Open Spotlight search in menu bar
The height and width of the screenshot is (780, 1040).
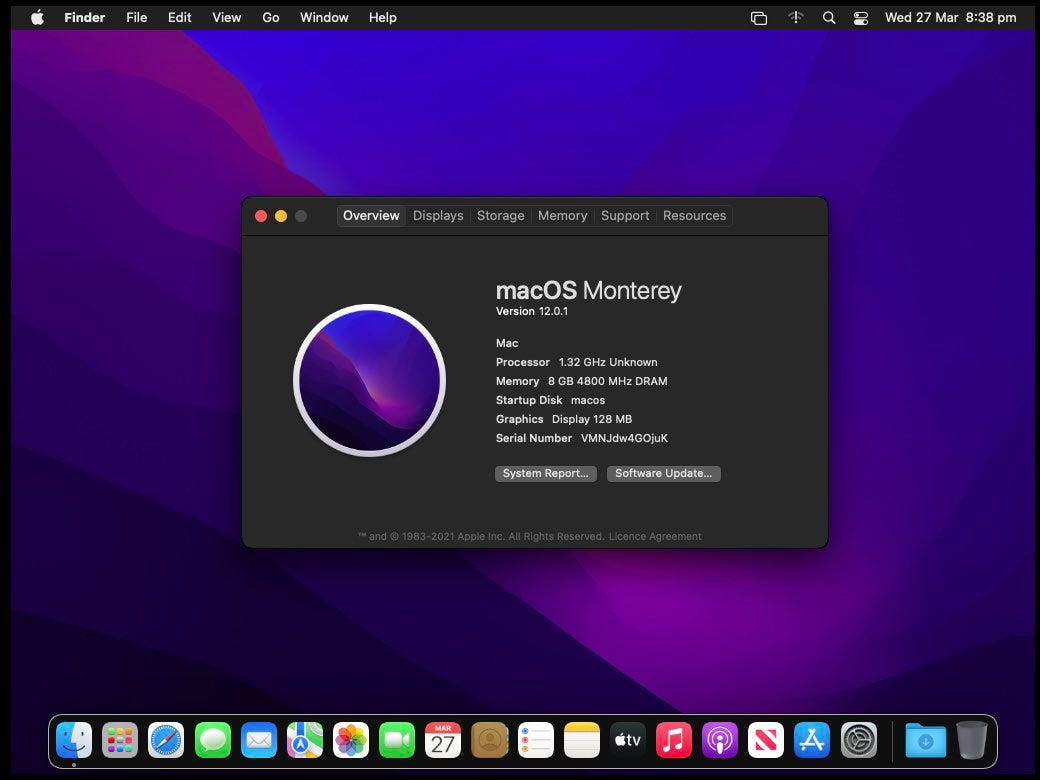pyautogui.click(x=829, y=18)
